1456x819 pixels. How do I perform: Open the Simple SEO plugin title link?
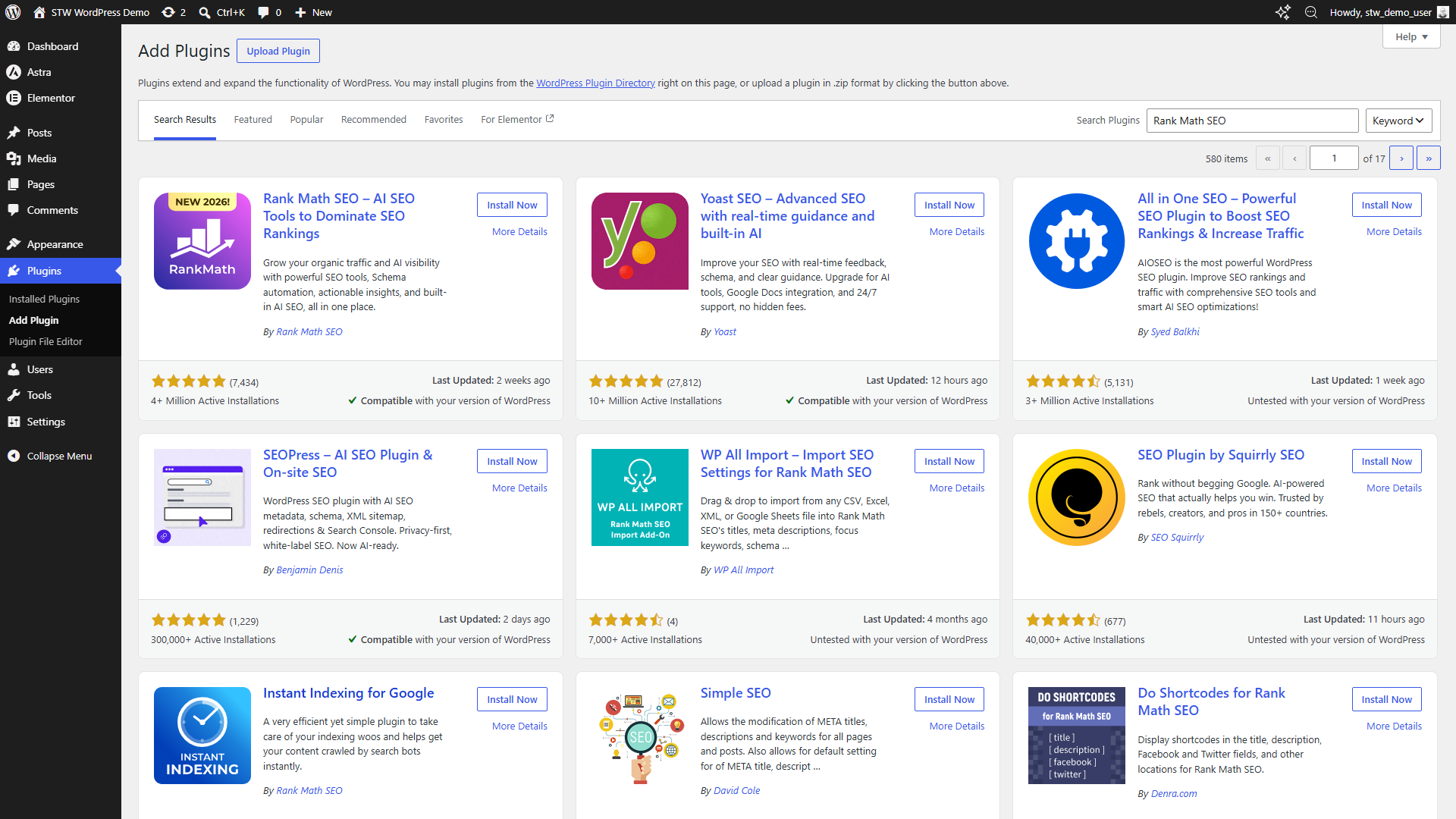(736, 693)
